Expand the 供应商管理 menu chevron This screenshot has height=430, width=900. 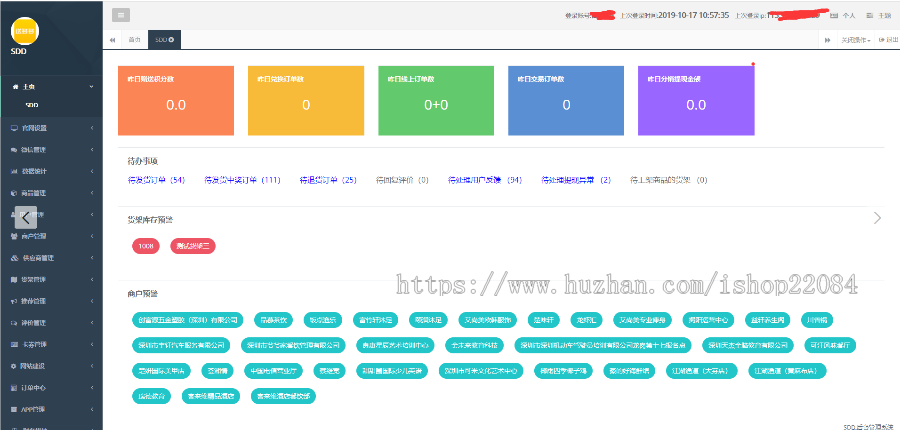tap(92, 258)
